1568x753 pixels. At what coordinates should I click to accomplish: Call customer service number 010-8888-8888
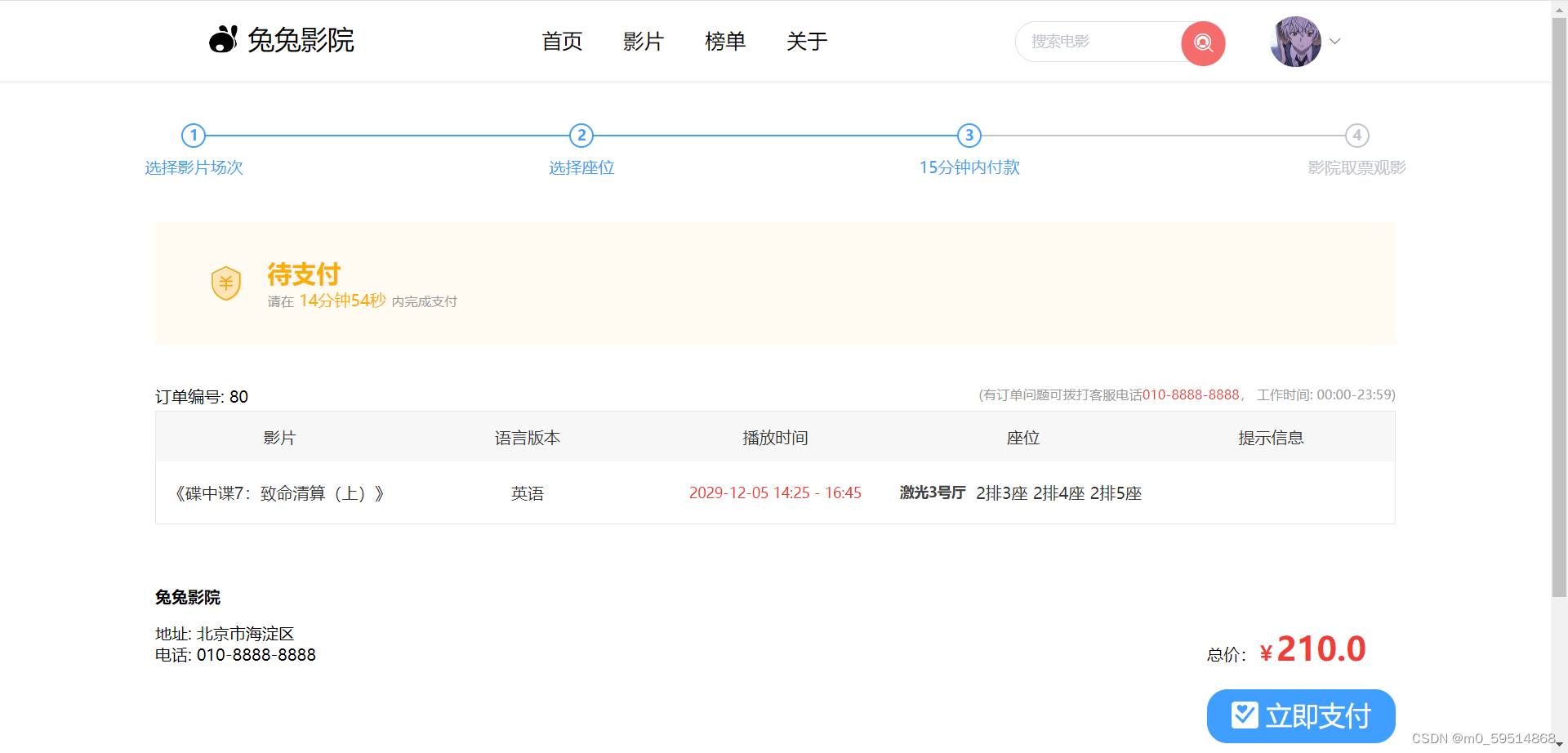(x=1191, y=394)
